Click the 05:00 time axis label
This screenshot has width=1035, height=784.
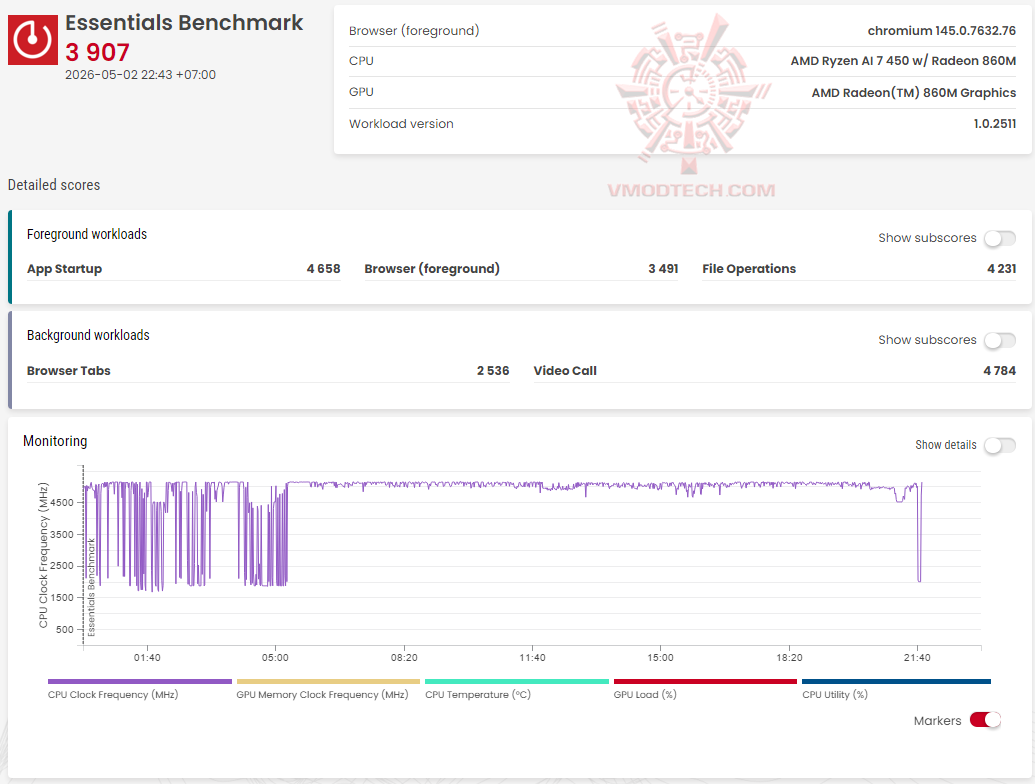click(275, 657)
